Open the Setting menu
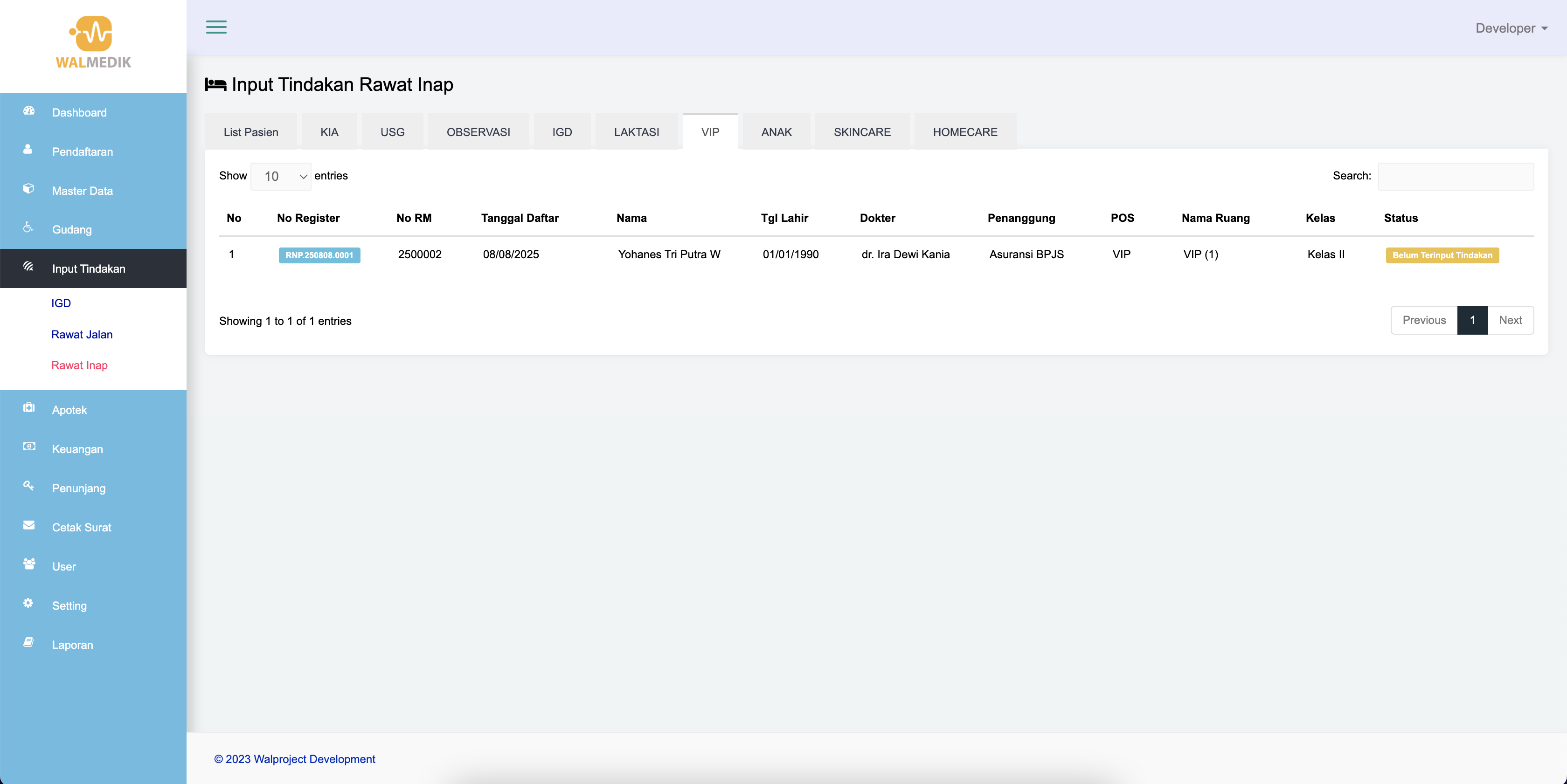 tap(93, 605)
